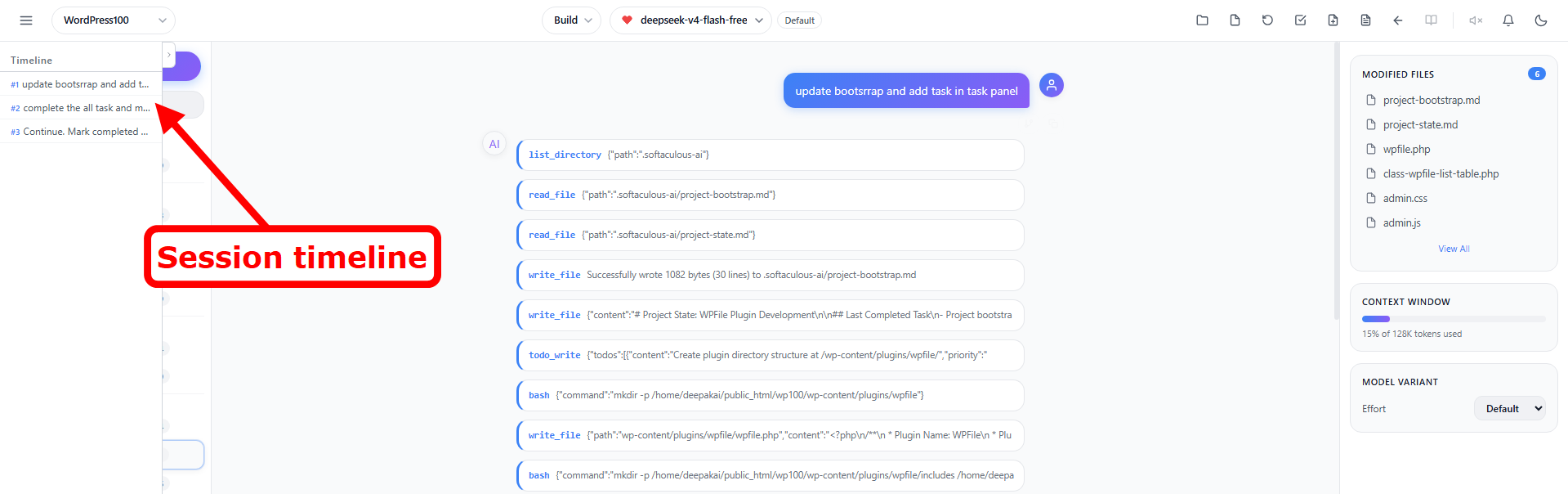Open the folder icon in top toolbar
Viewport: 1568px width, 494px height.
coord(1202,20)
